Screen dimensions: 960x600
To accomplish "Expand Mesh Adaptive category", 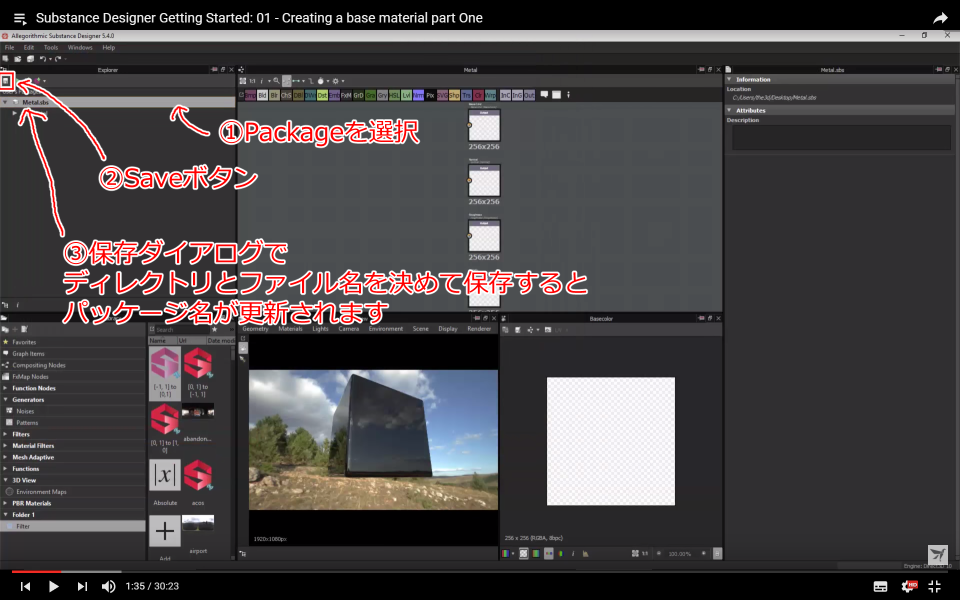I will (x=6, y=457).
